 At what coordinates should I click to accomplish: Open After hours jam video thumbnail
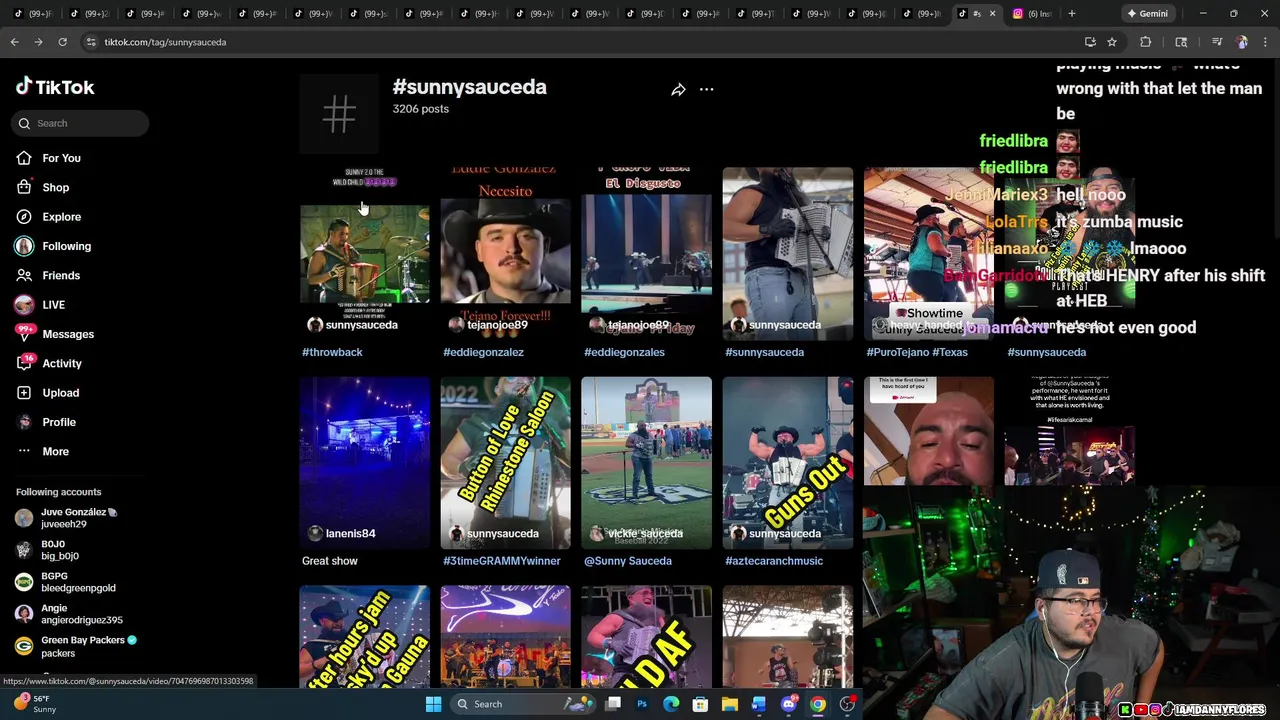365,637
